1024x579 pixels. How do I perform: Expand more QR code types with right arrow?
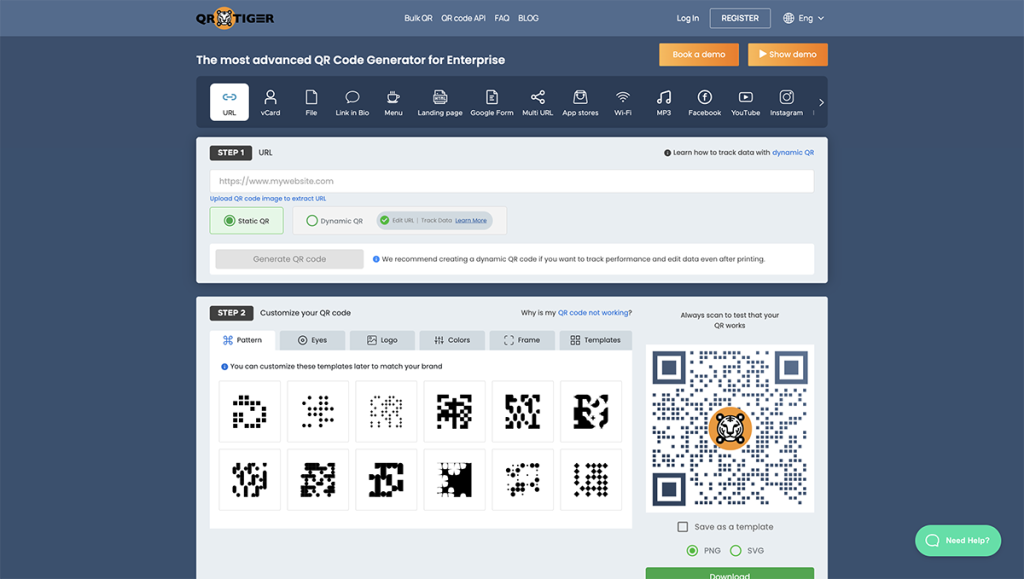click(x=821, y=102)
